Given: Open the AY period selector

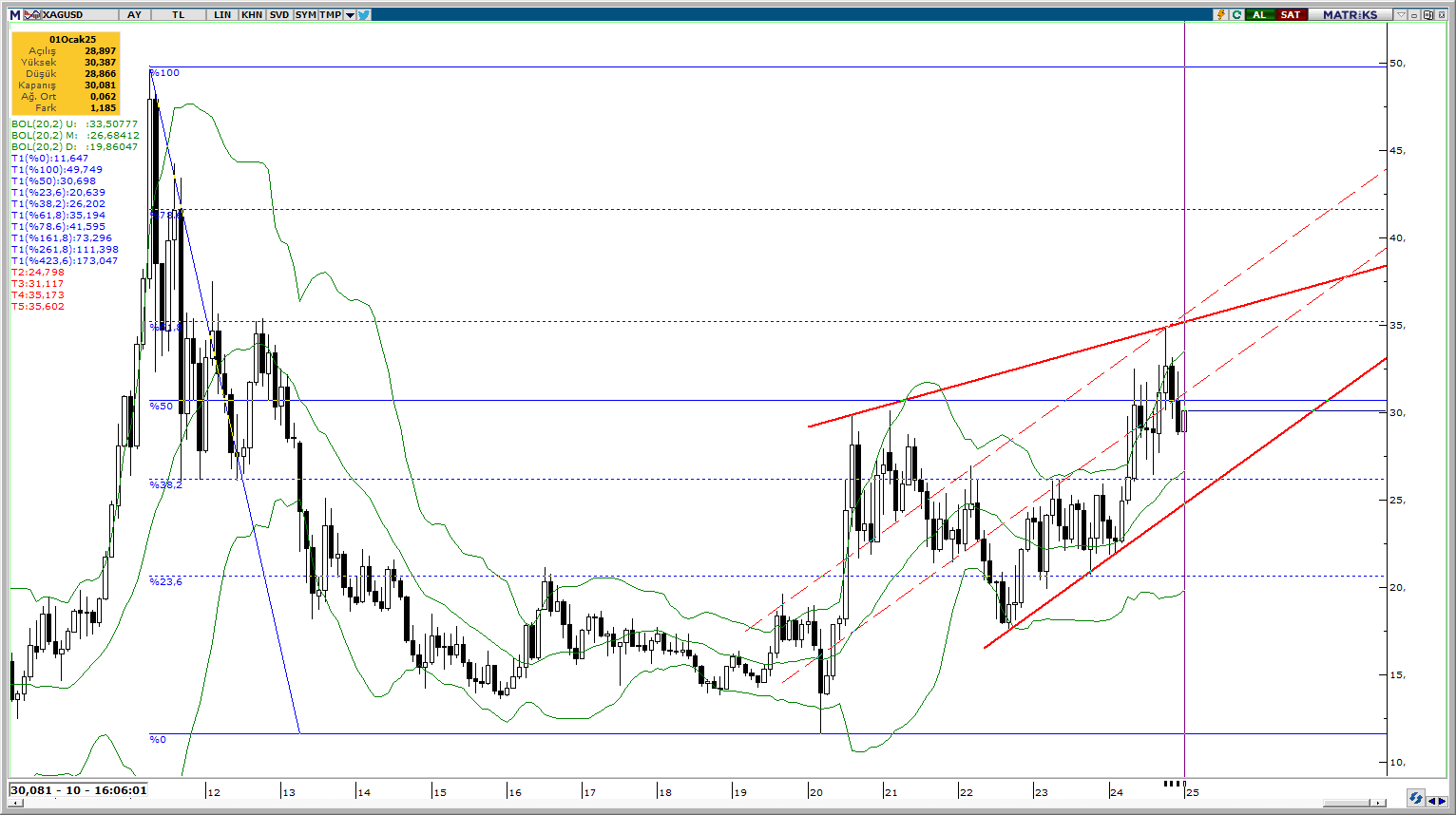Looking at the screenshot, I should coord(134,15).
